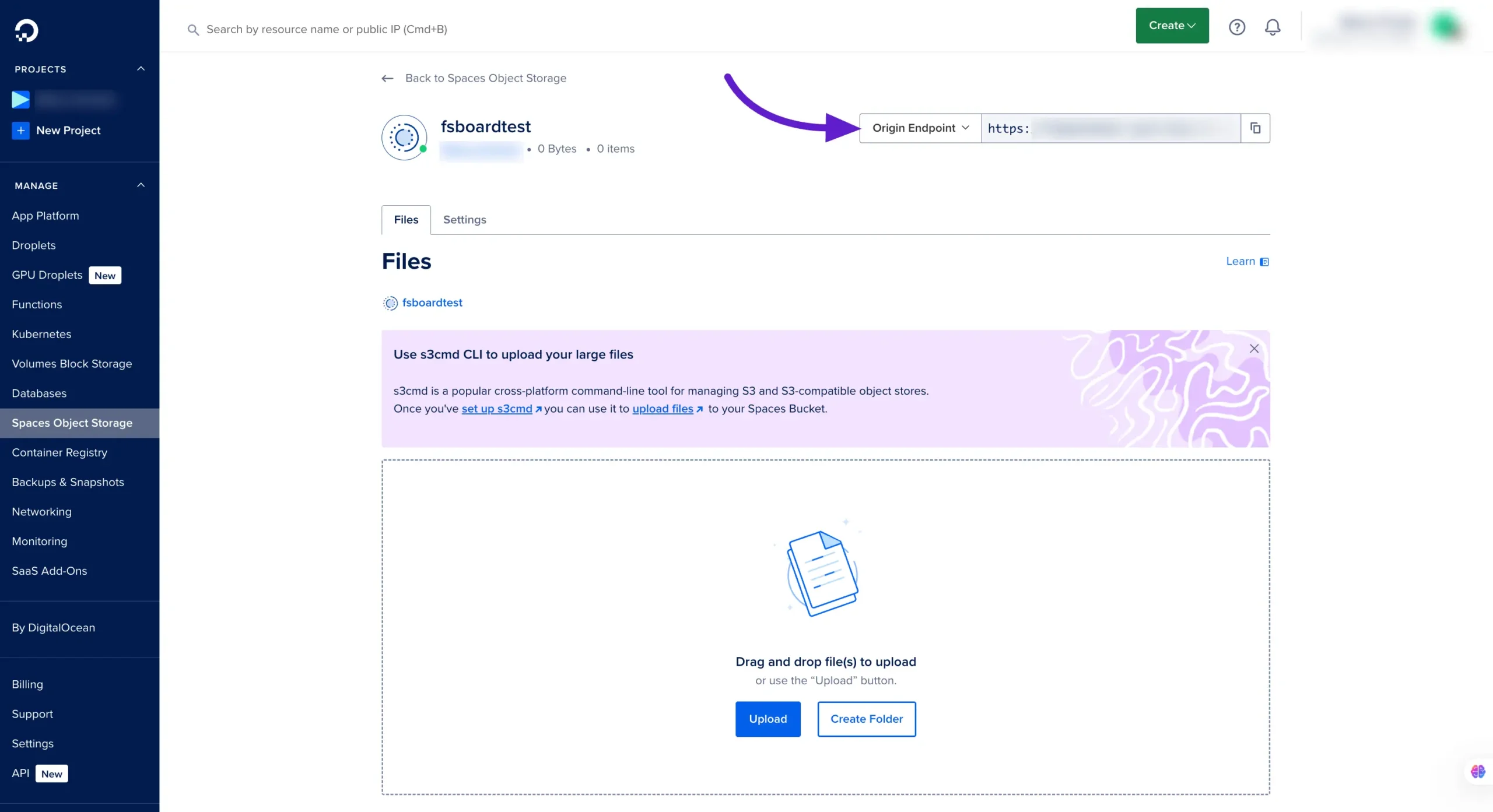Viewport: 1493px width, 812px height.
Task: Click the Files heading
Action: [x=406, y=262]
